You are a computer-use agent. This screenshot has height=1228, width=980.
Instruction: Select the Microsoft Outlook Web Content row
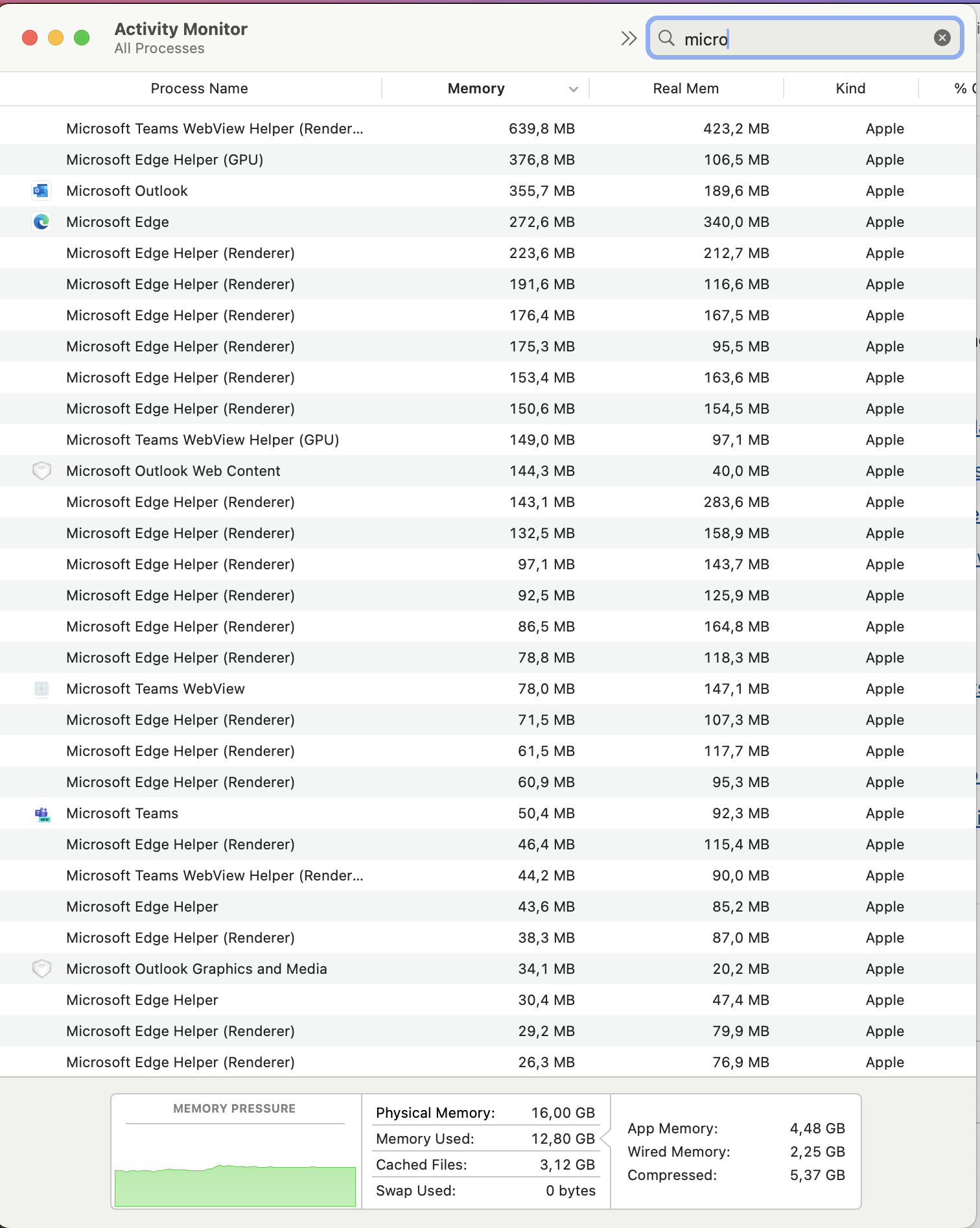pos(488,471)
